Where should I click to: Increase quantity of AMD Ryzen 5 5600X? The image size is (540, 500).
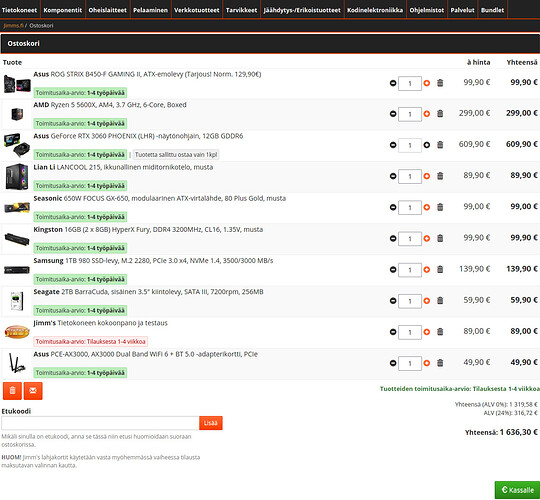tap(427, 114)
